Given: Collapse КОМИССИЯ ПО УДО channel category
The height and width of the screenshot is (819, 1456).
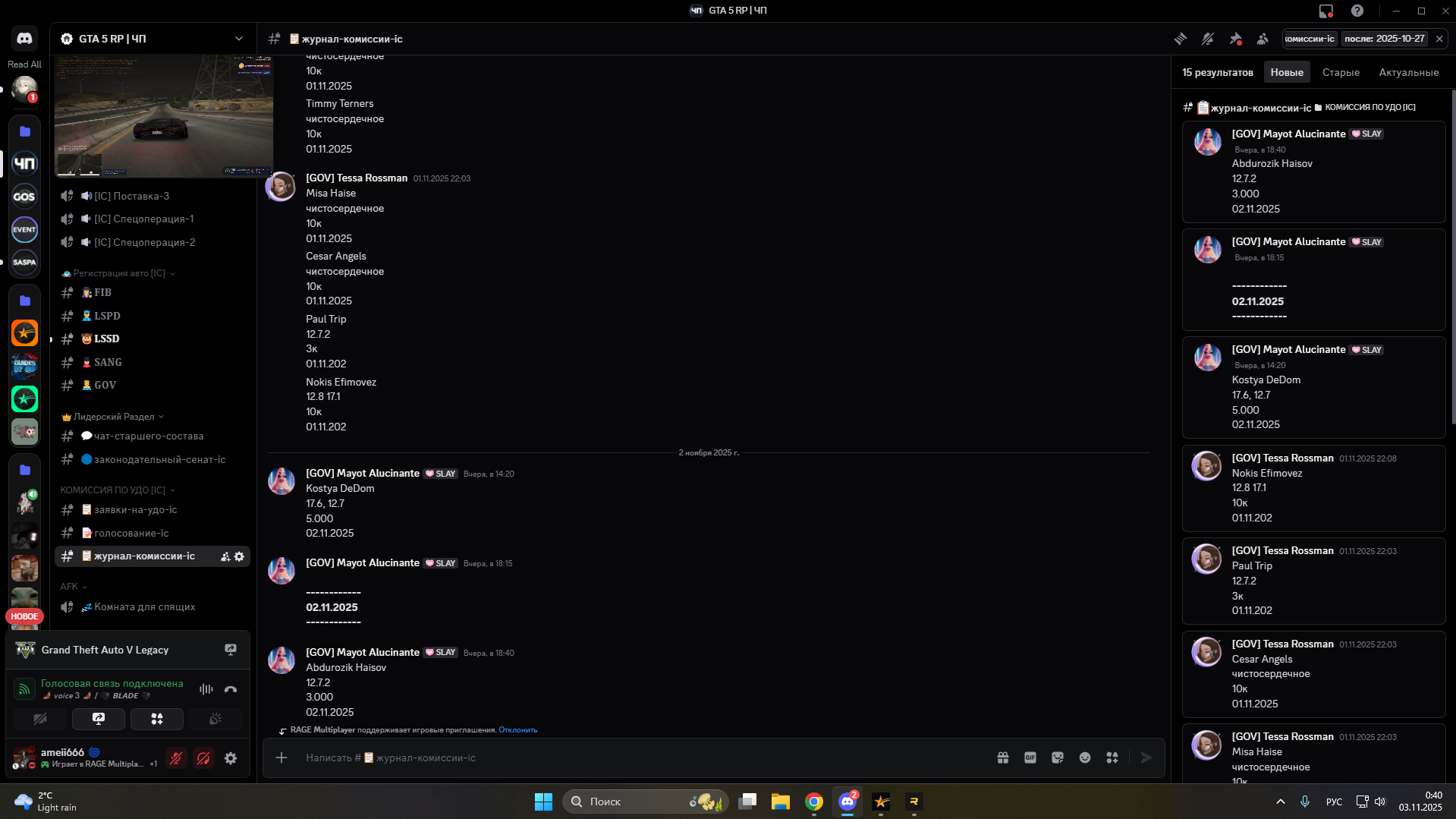Looking at the screenshot, I should [x=114, y=490].
